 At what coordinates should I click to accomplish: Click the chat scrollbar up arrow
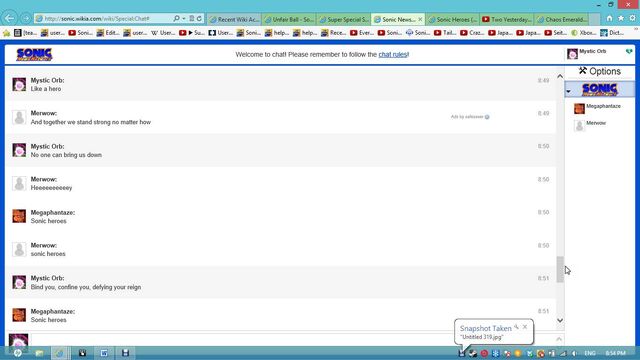point(560,76)
